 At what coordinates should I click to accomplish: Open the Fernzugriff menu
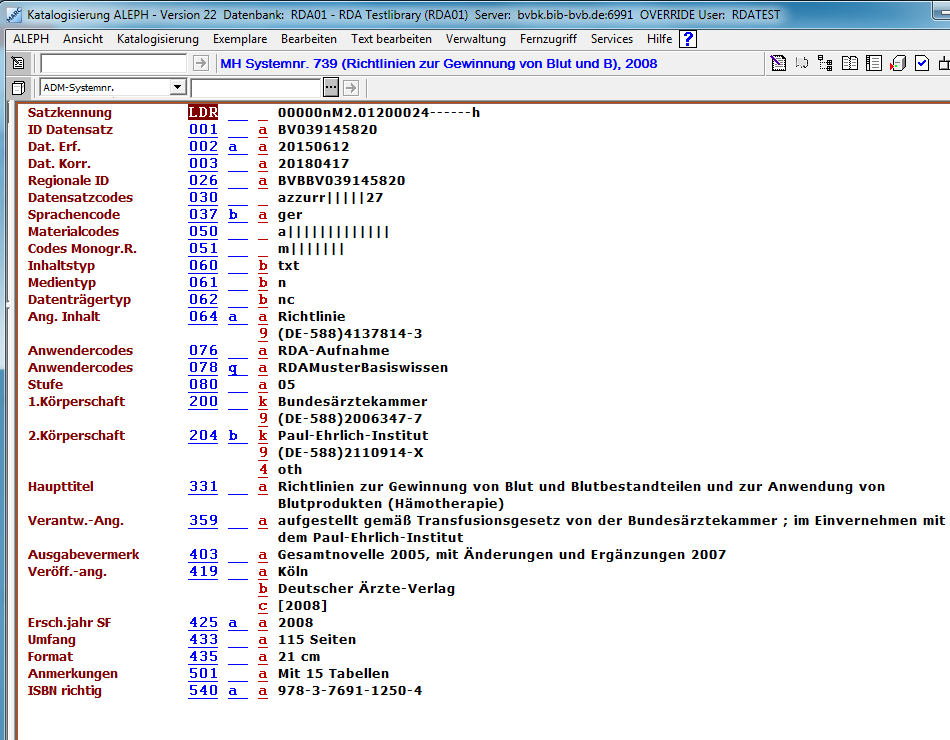pos(548,39)
